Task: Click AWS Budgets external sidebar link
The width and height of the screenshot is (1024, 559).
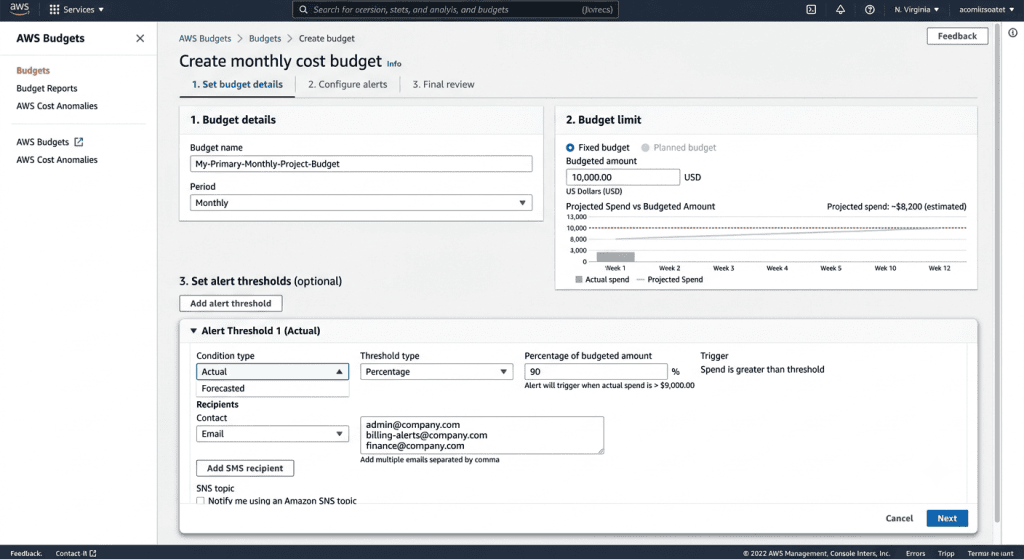Action: 50,142
